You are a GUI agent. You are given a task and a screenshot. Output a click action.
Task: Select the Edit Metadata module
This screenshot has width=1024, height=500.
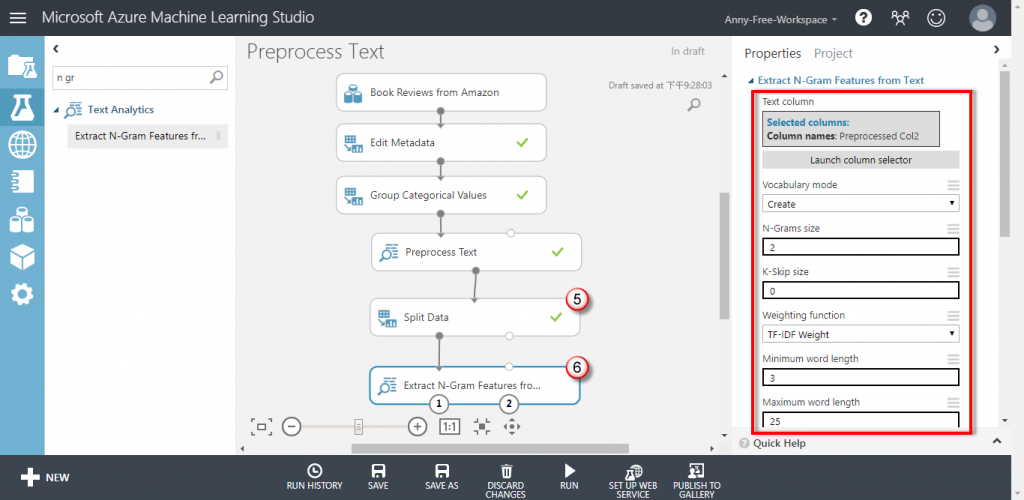441,142
